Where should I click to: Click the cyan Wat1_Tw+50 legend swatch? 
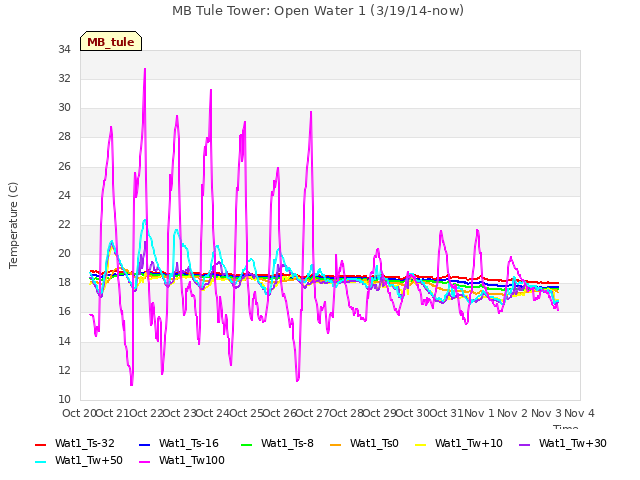(x=41, y=462)
